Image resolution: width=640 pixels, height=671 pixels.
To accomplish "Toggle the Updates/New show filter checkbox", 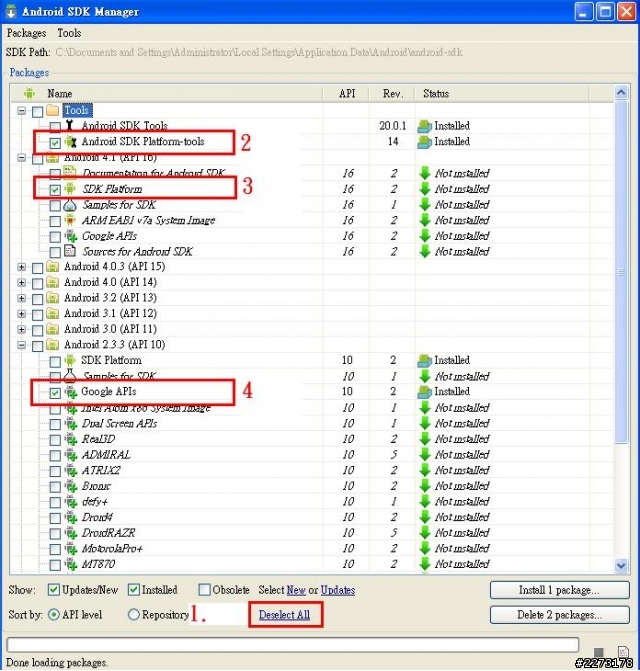I will tap(53, 590).
